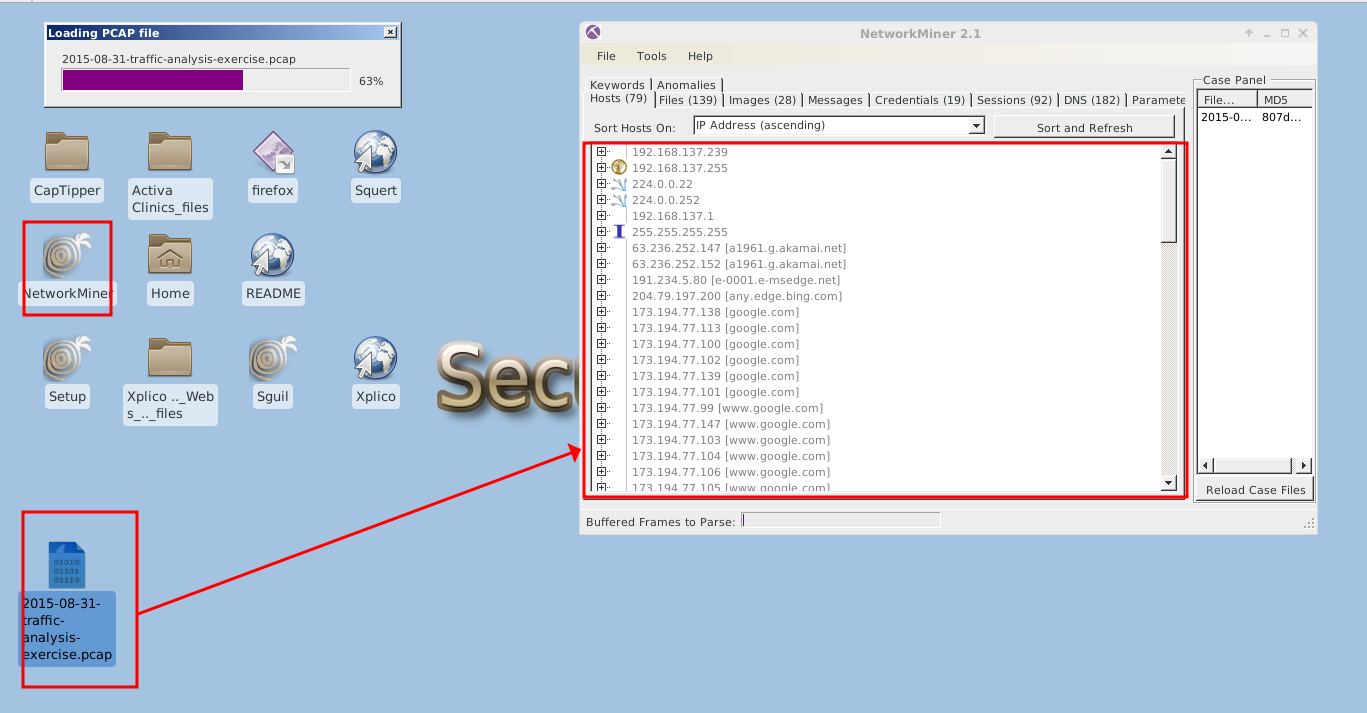
Task: Select host 173.194.77.103 [www.google.com]
Action: tap(730, 440)
